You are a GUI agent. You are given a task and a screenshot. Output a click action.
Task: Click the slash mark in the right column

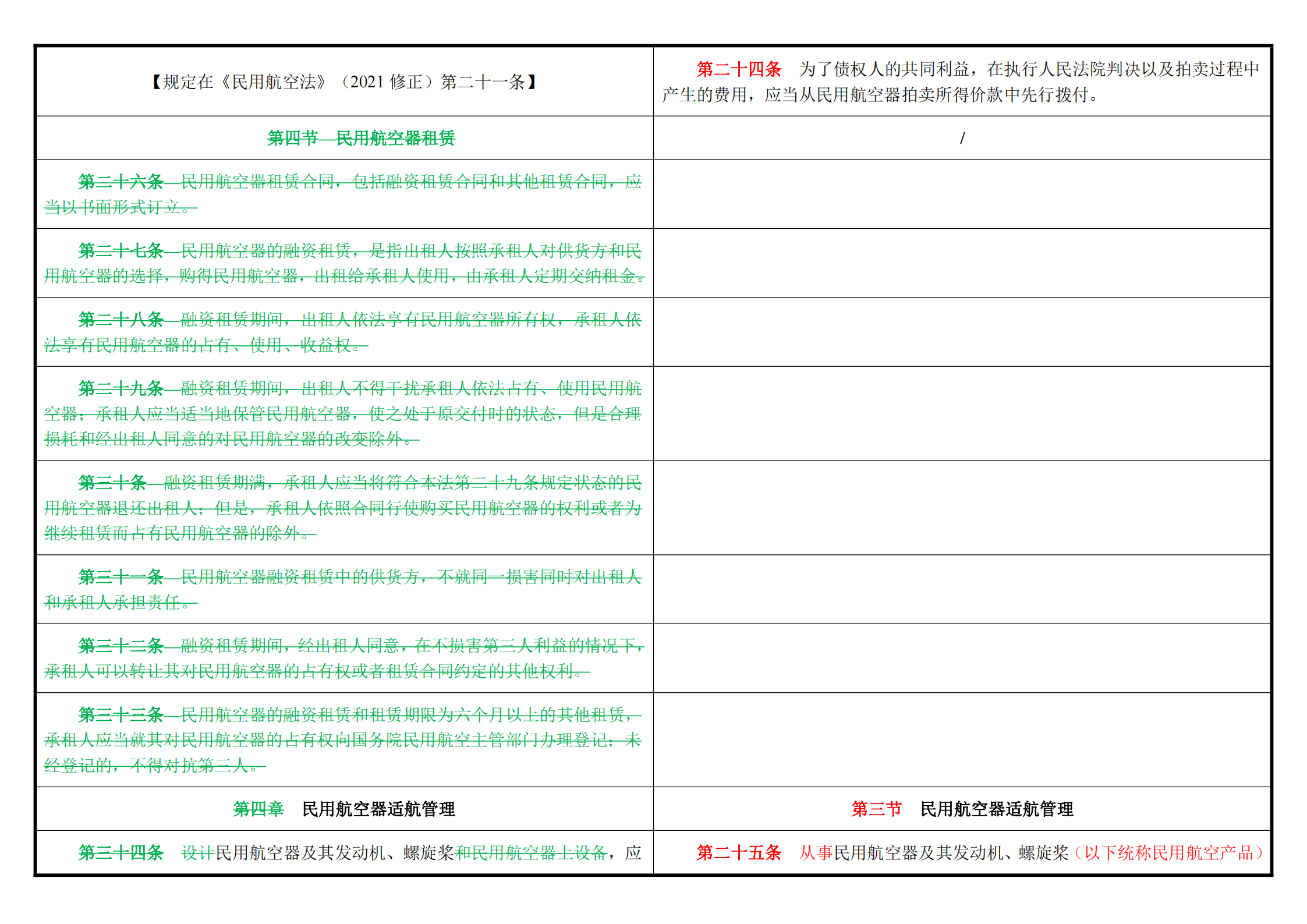pos(962,139)
